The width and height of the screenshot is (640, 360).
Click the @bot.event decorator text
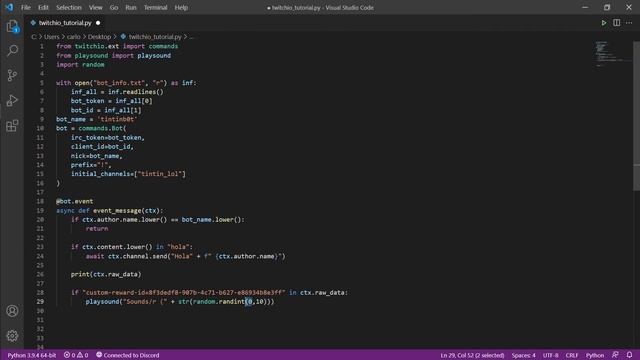point(74,201)
